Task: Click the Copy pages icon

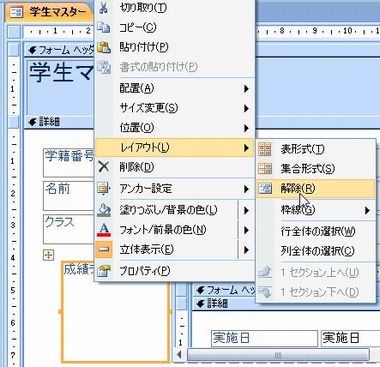Action: 104,28
